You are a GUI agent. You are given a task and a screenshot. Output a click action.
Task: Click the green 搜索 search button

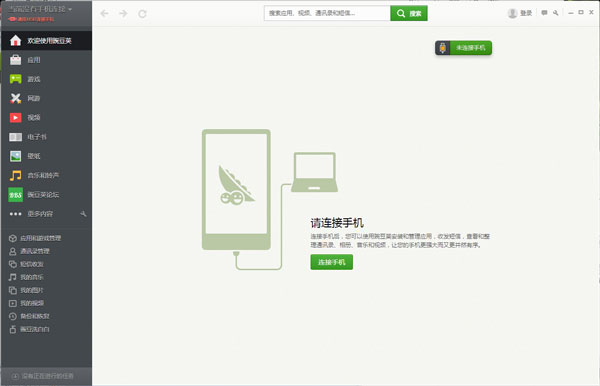[x=409, y=13]
